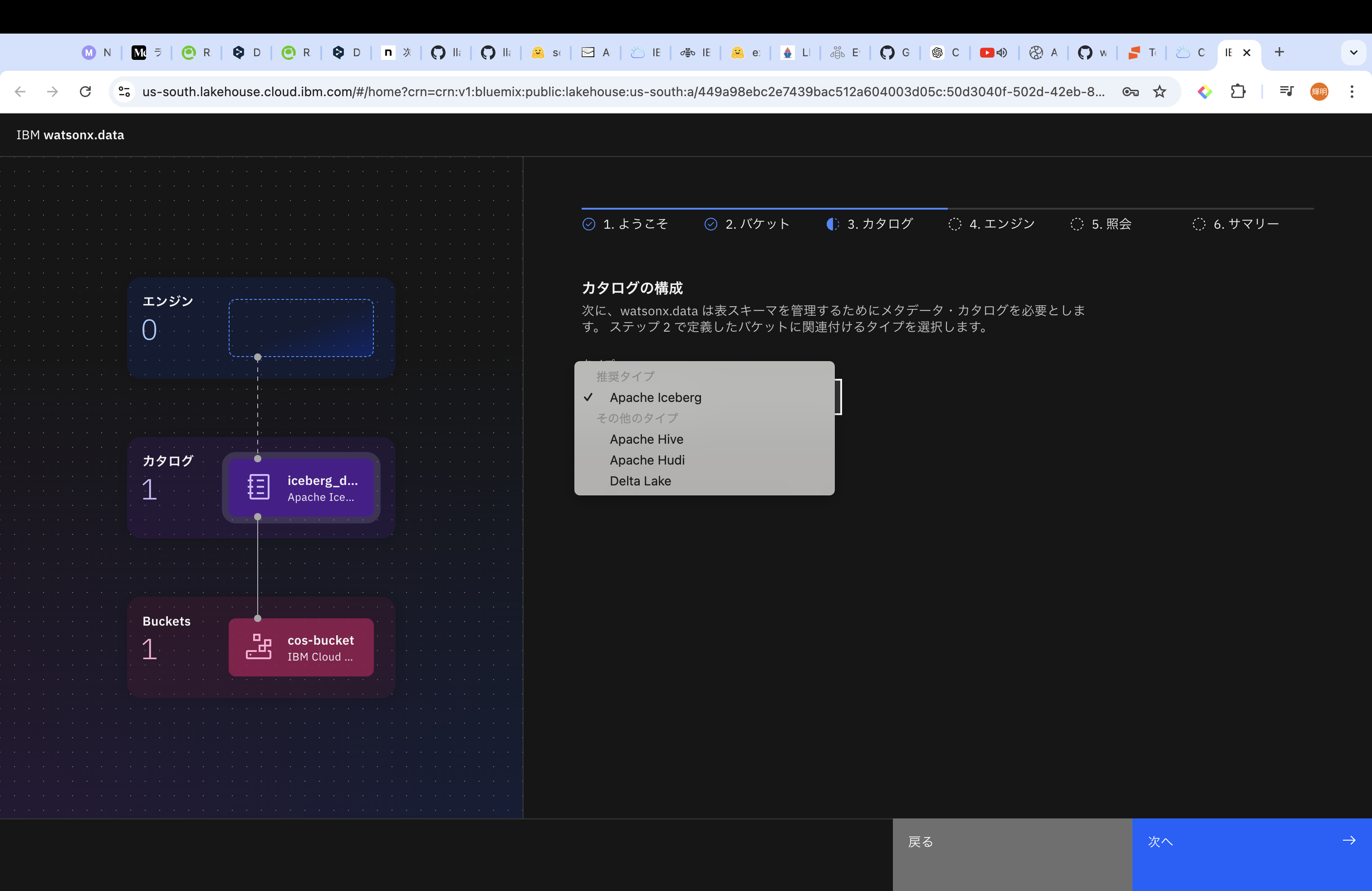Go forward in browser history
Viewport: 1372px width, 891px height.
(x=53, y=92)
